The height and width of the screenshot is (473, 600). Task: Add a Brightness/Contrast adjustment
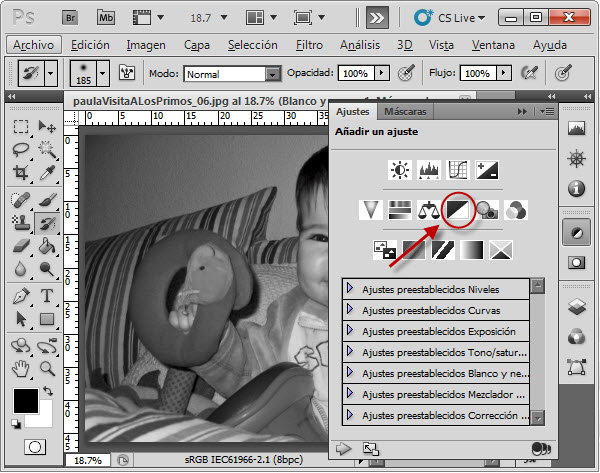400,170
